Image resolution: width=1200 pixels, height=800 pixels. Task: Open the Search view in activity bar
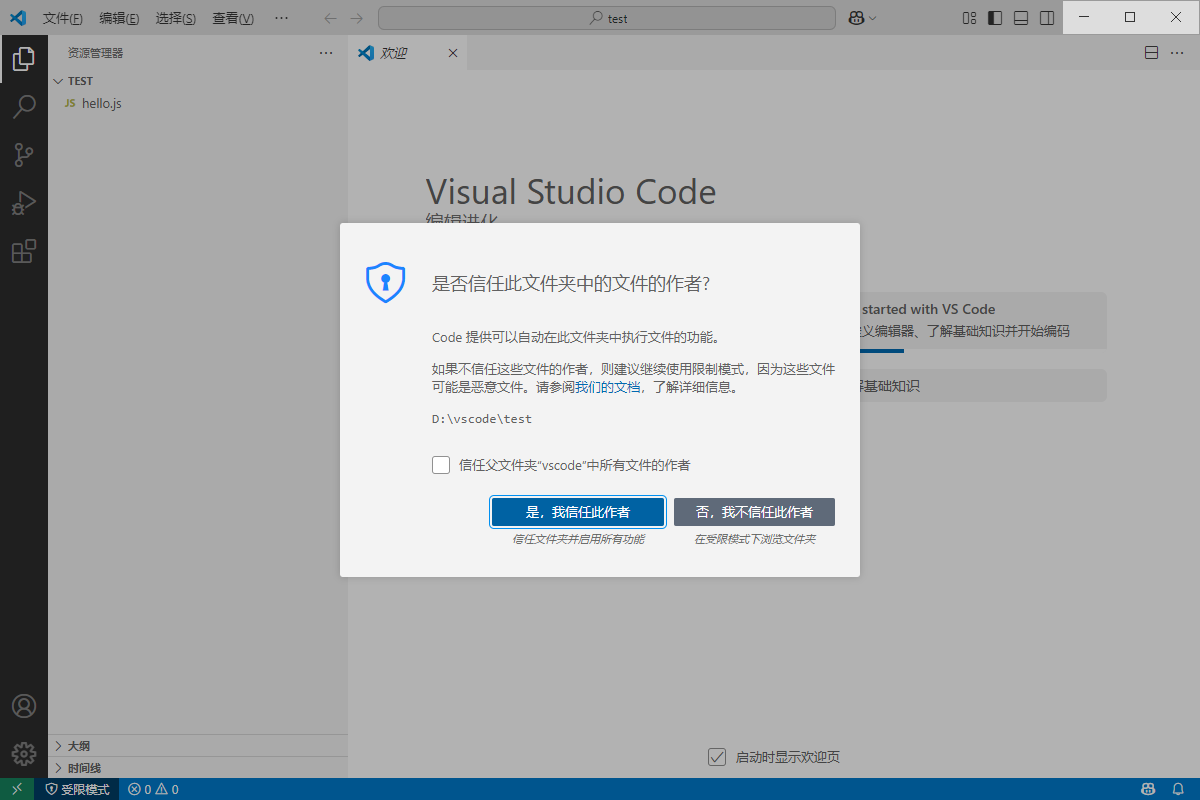pyautogui.click(x=24, y=107)
